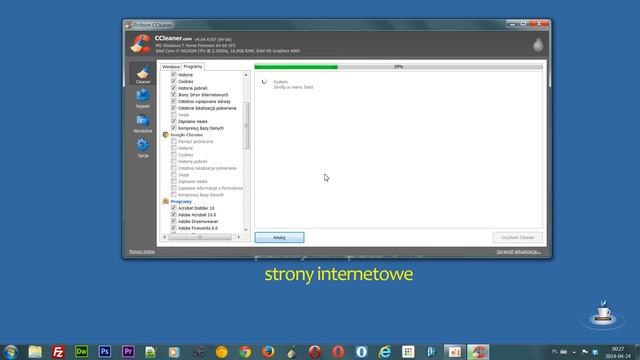Screen dimensions: 640x360
Task: Click the Uruchom Cleaner button
Action: click(x=518, y=237)
